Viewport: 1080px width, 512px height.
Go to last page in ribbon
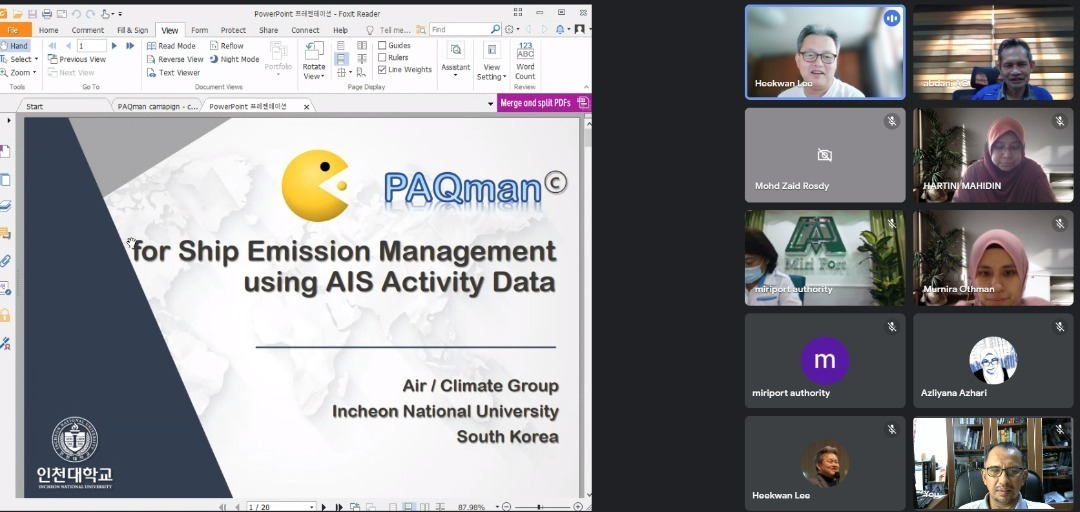(x=130, y=46)
